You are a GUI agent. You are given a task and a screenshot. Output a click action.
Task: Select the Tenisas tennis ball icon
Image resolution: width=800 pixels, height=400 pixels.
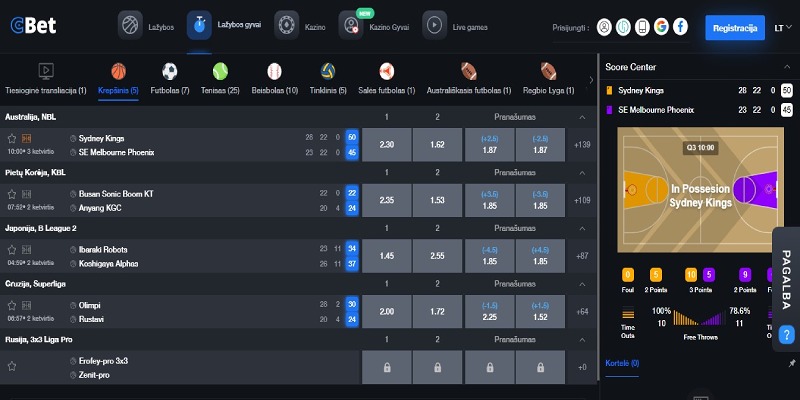[221, 71]
